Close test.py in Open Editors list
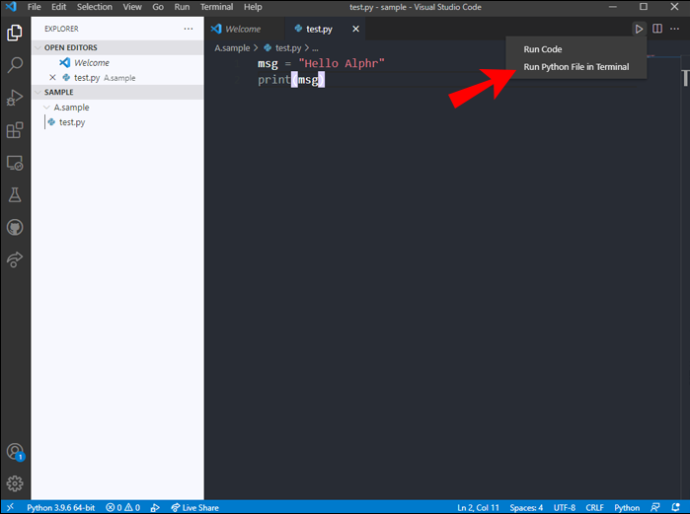This screenshot has width=690, height=514. click(x=52, y=77)
